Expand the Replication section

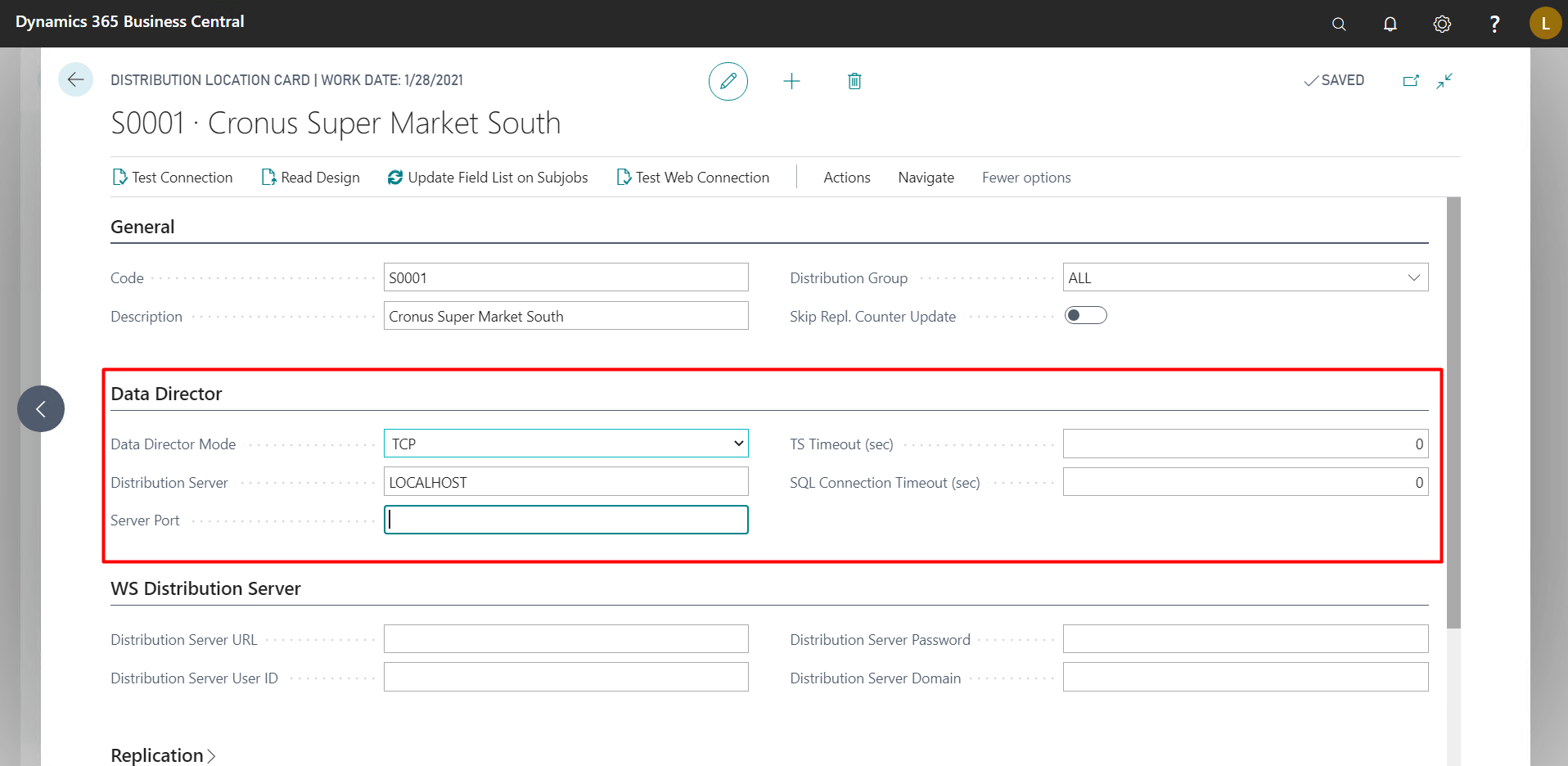click(x=163, y=755)
